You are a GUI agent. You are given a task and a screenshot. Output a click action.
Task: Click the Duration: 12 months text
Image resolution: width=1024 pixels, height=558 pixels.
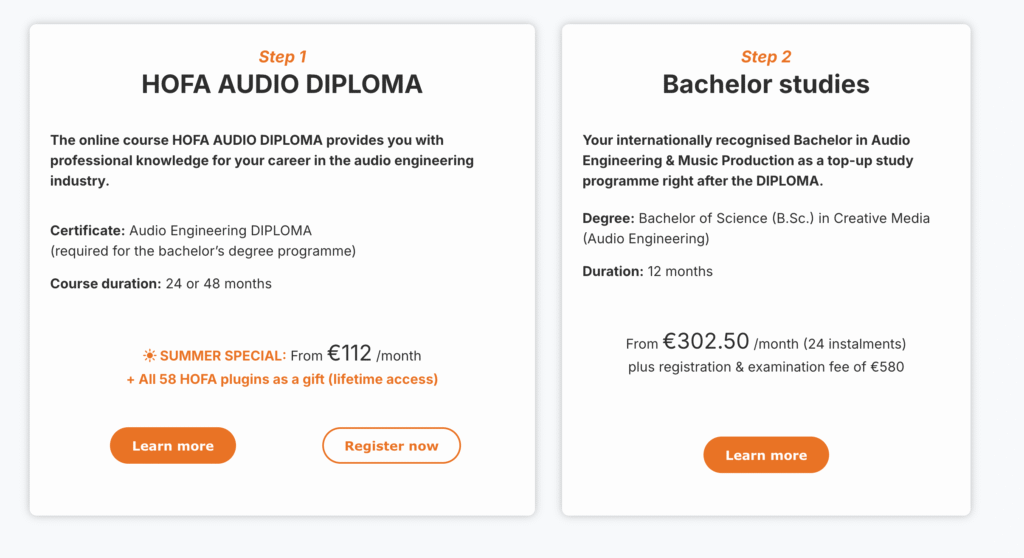[x=648, y=271]
